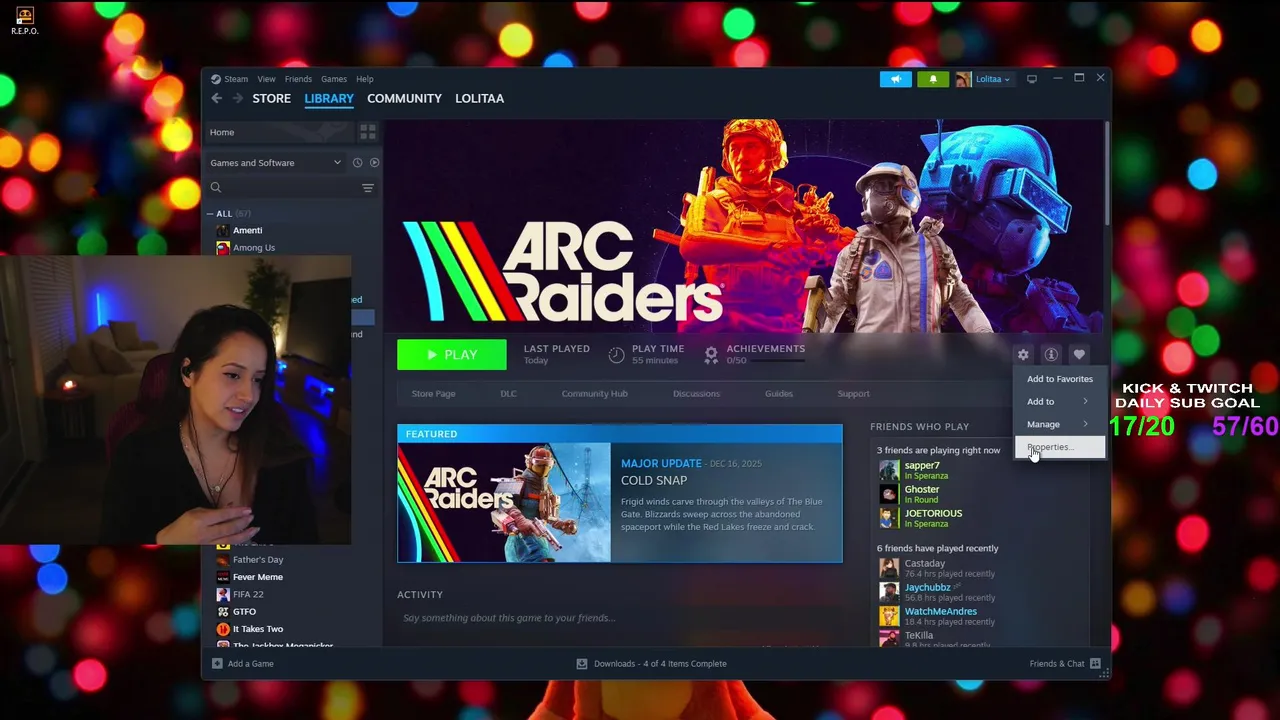
Task: Open the game info icon
Action: 1051,355
